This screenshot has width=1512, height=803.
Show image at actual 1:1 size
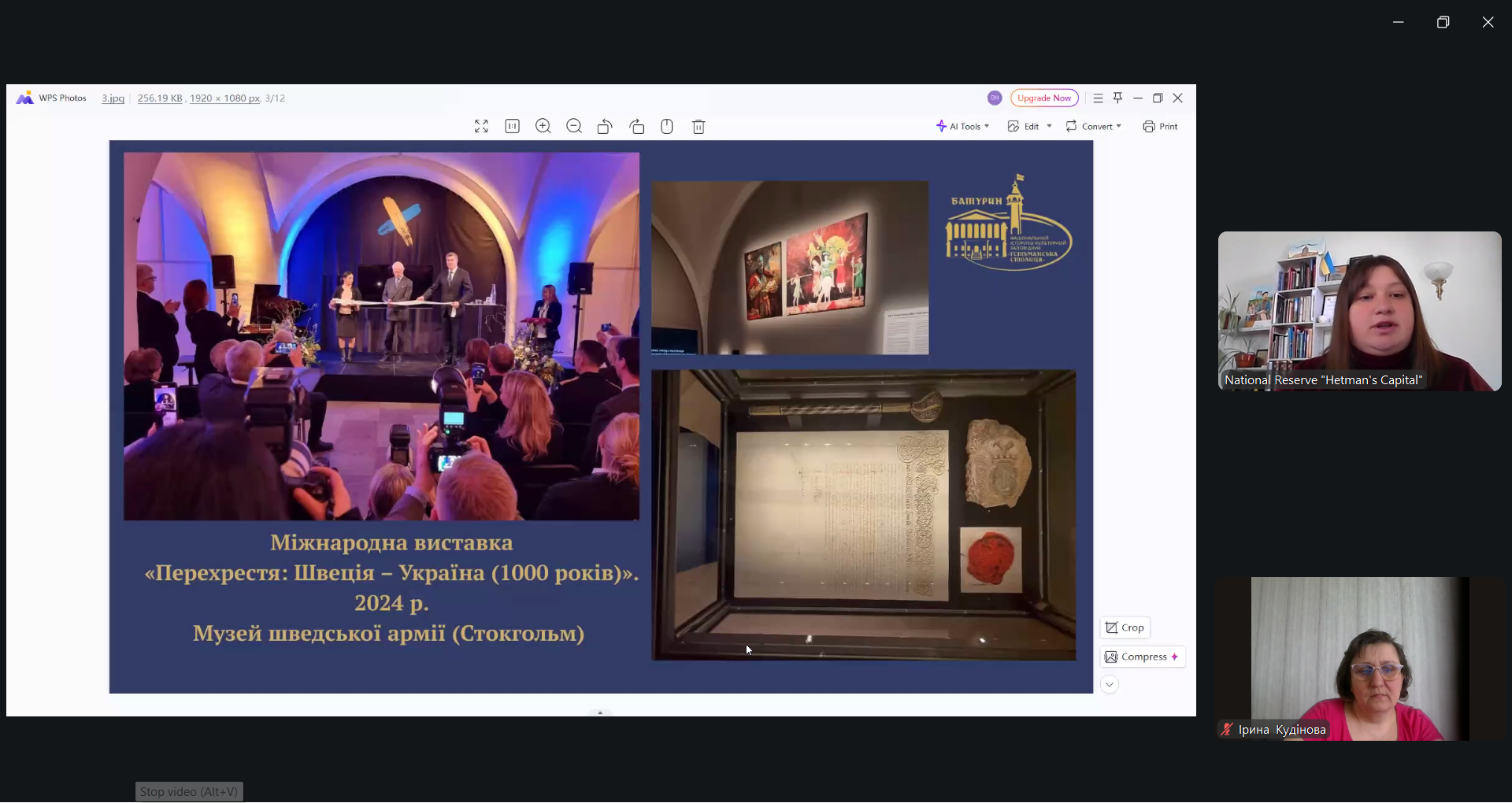(512, 127)
